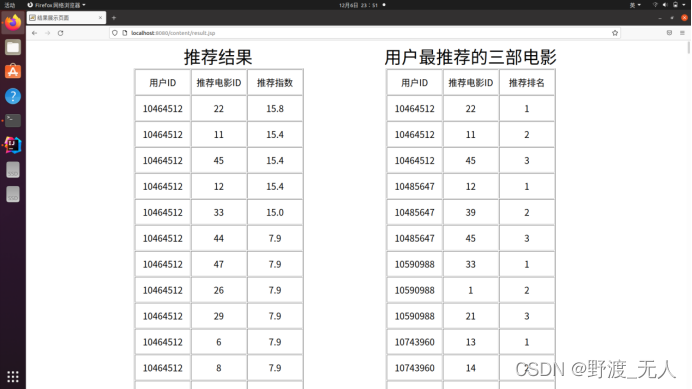Click movie ID 6 in left table

[218, 342]
